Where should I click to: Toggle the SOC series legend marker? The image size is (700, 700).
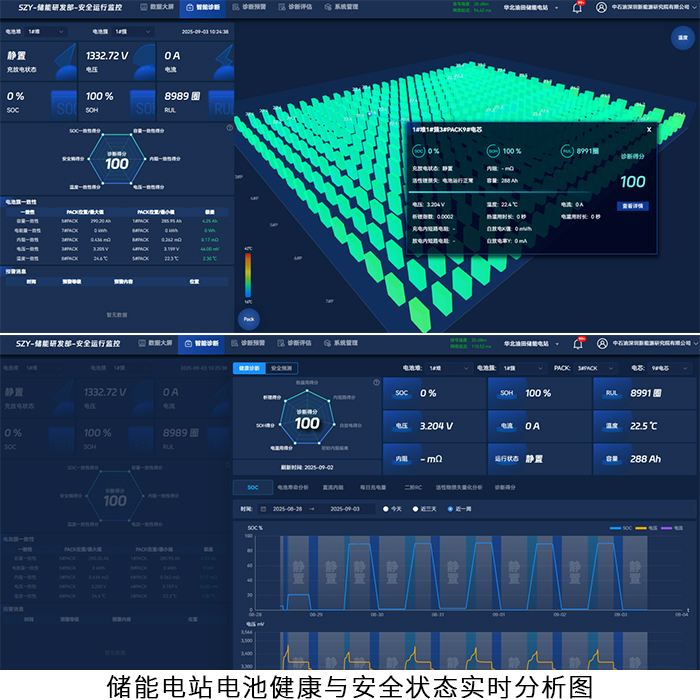click(x=613, y=528)
